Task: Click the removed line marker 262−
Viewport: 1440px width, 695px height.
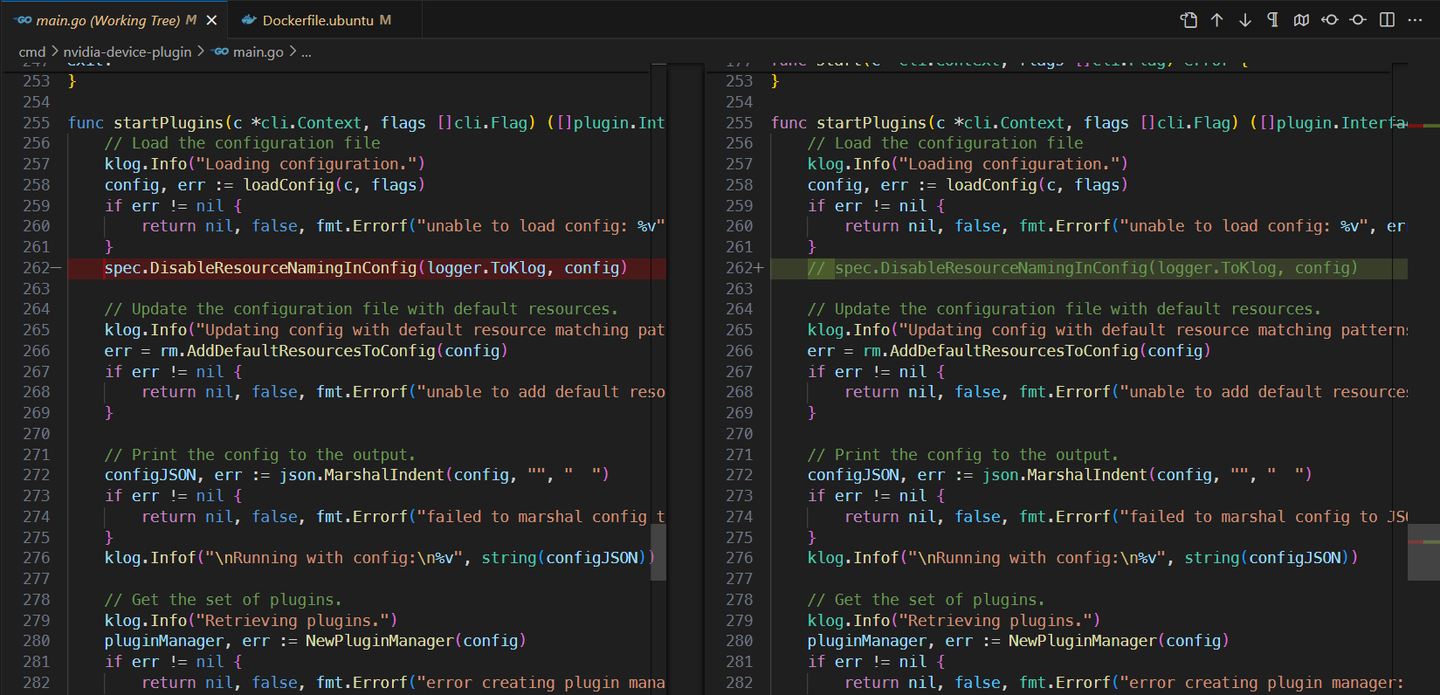Action: coord(42,268)
